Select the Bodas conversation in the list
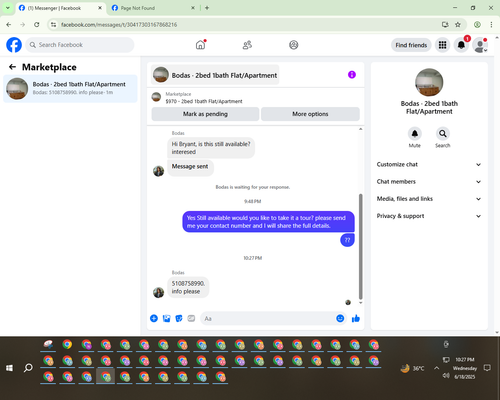500x400 pixels. tap(70, 89)
